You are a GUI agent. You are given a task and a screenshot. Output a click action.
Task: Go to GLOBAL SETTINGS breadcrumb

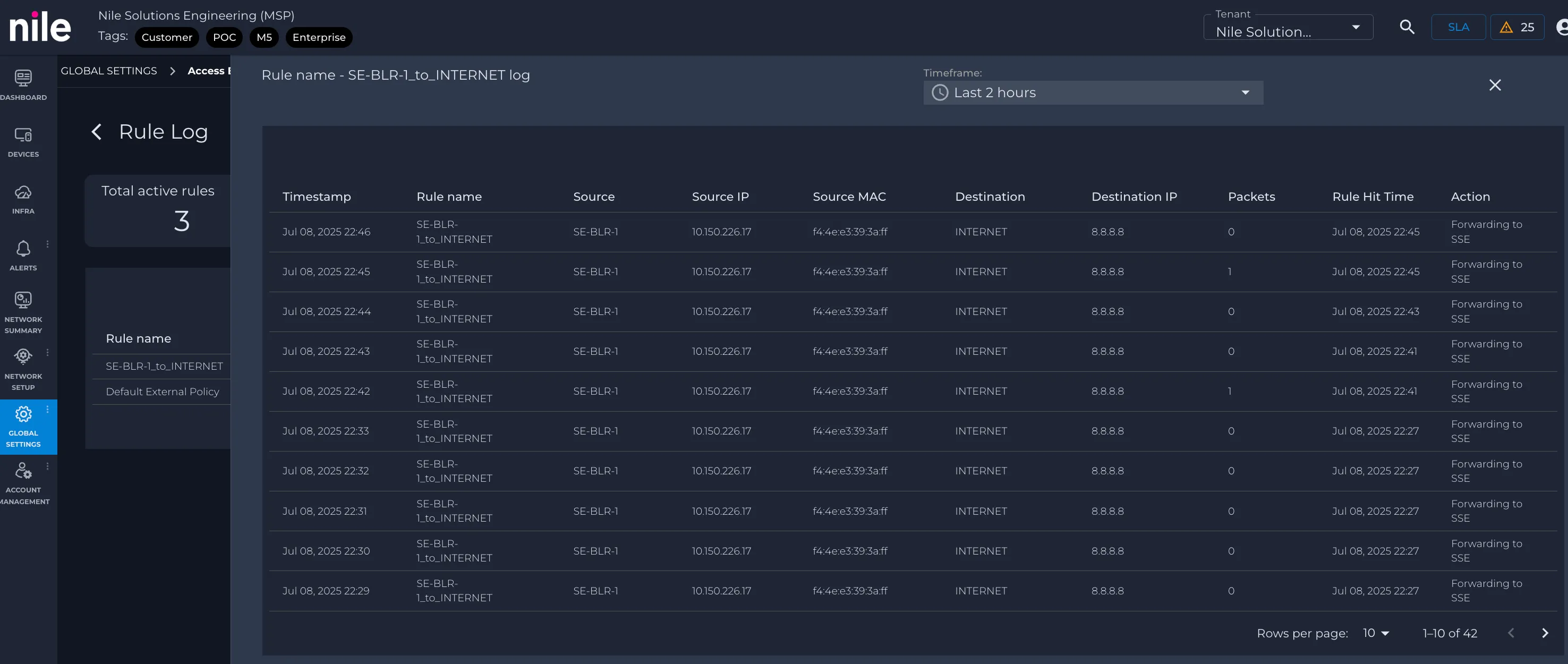click(109, 71)
